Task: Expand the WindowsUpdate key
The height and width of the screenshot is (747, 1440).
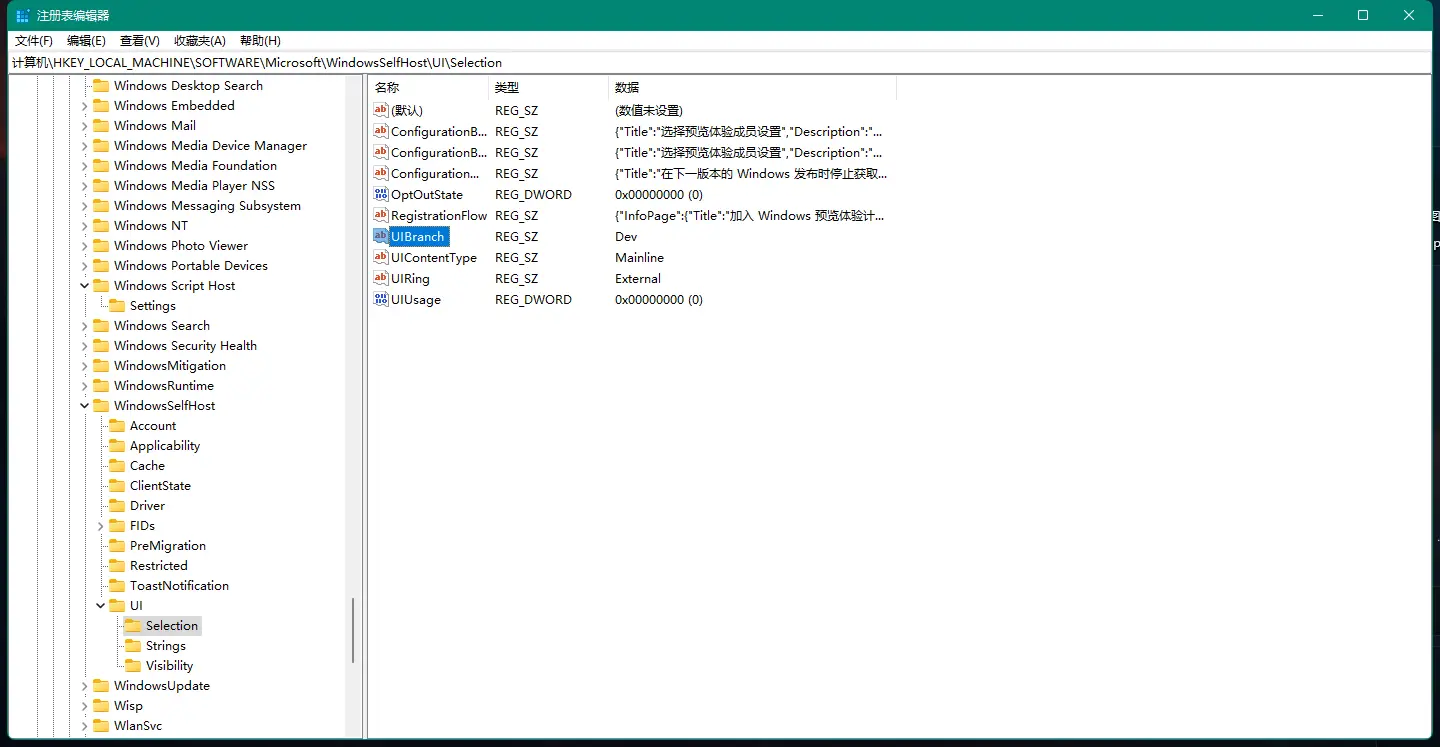Action: (x=84, y=686)
